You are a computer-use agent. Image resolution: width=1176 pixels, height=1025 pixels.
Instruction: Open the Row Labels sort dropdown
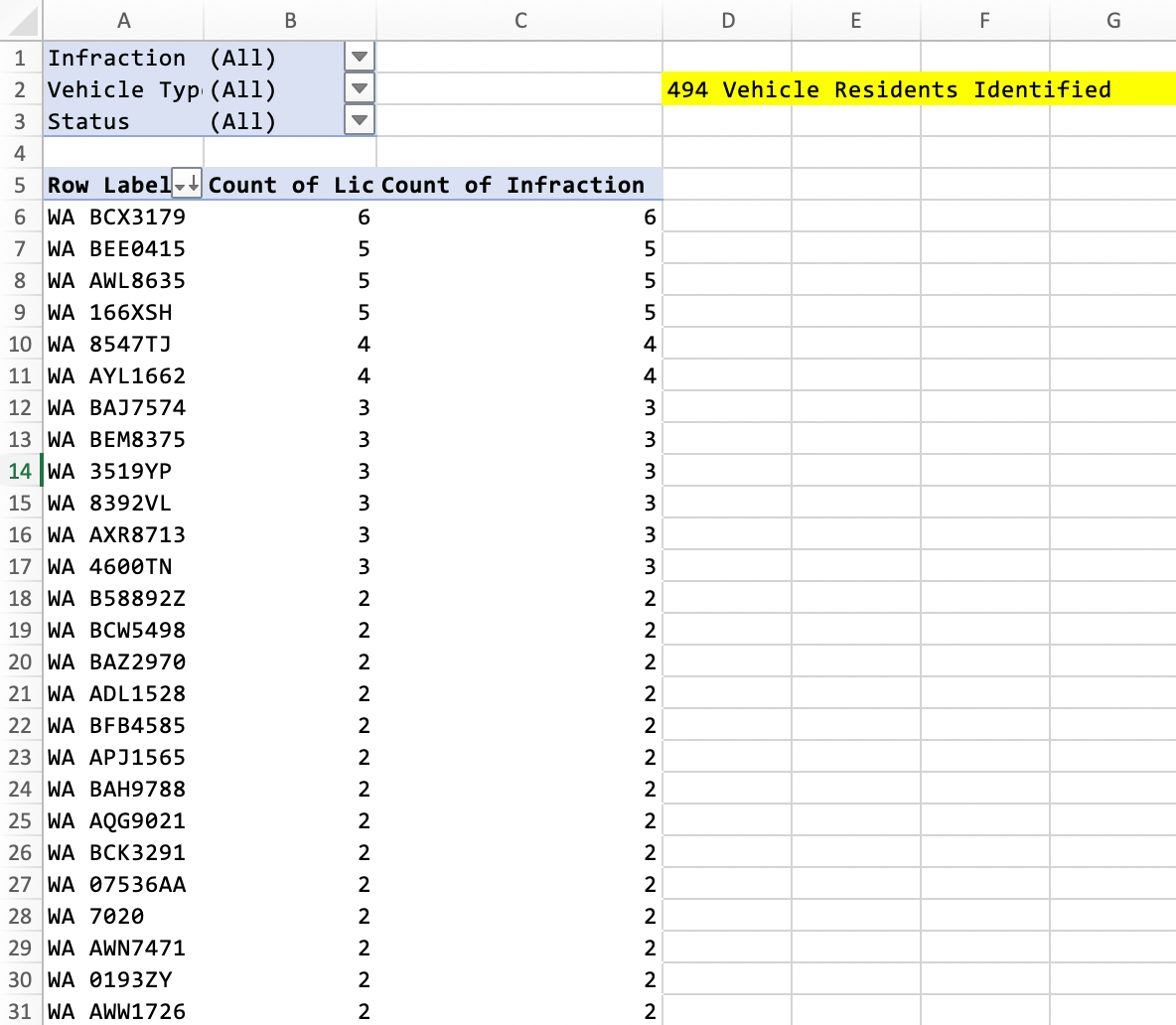tap(187, 184)
